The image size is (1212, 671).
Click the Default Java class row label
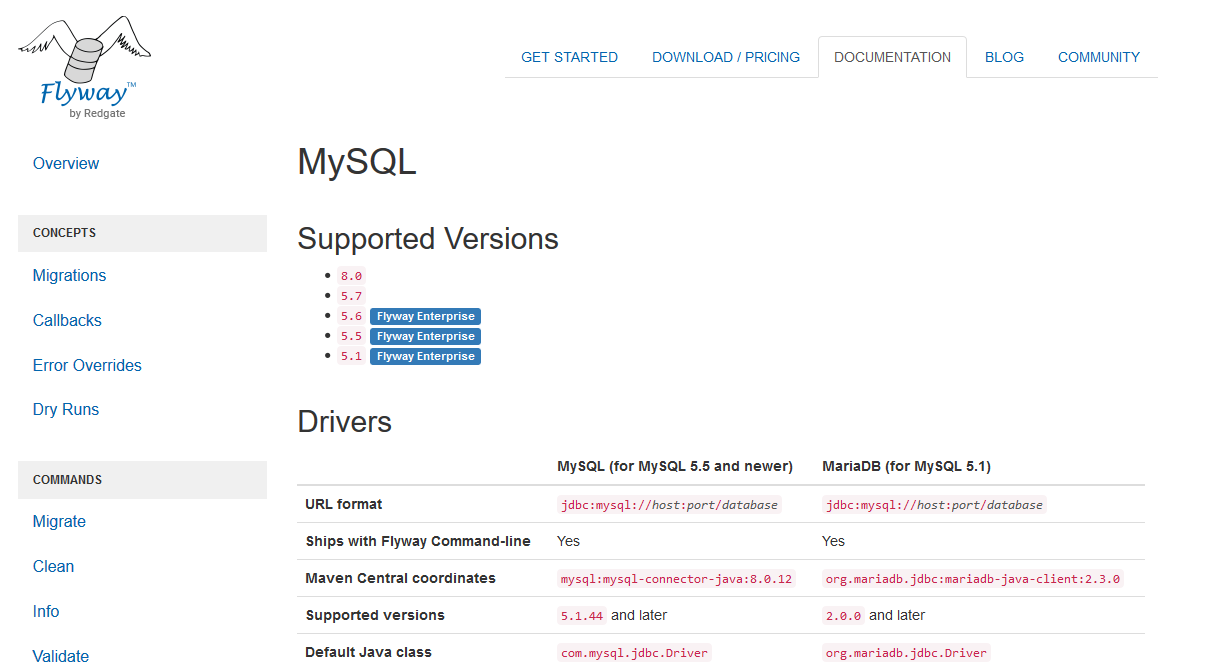369,652
